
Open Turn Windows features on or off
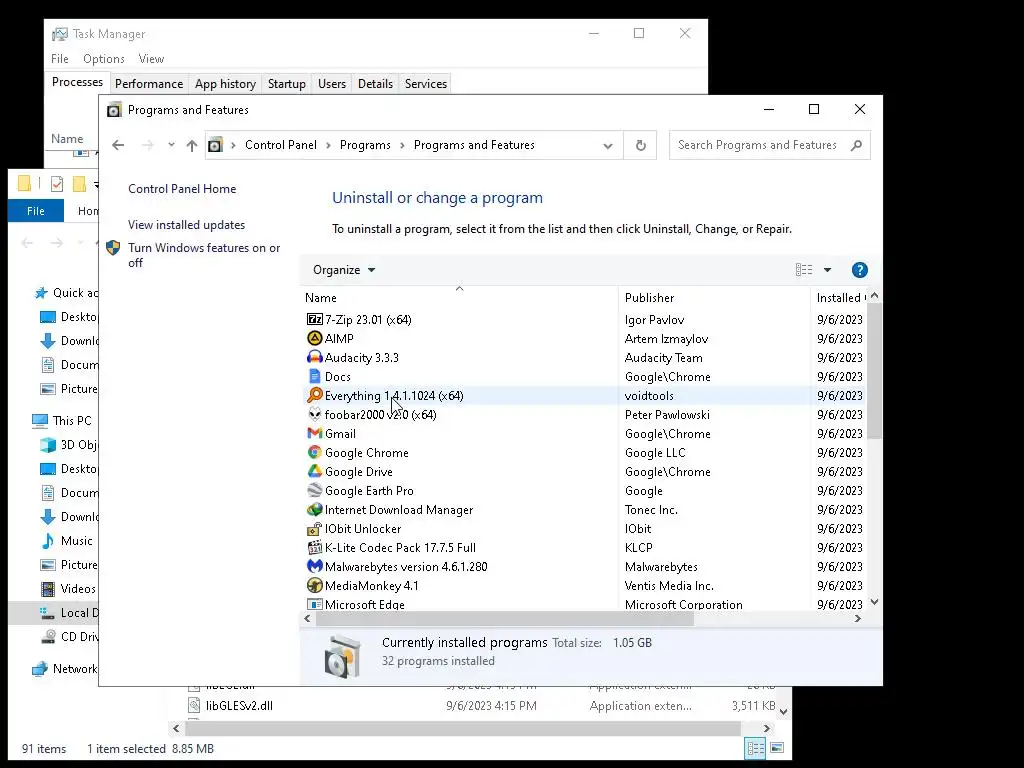[204, 255]
